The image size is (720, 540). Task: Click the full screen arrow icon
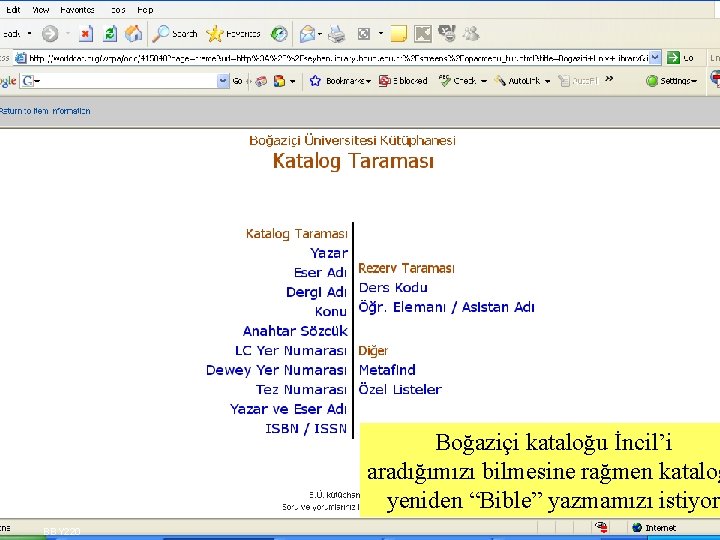click(423, 34)
